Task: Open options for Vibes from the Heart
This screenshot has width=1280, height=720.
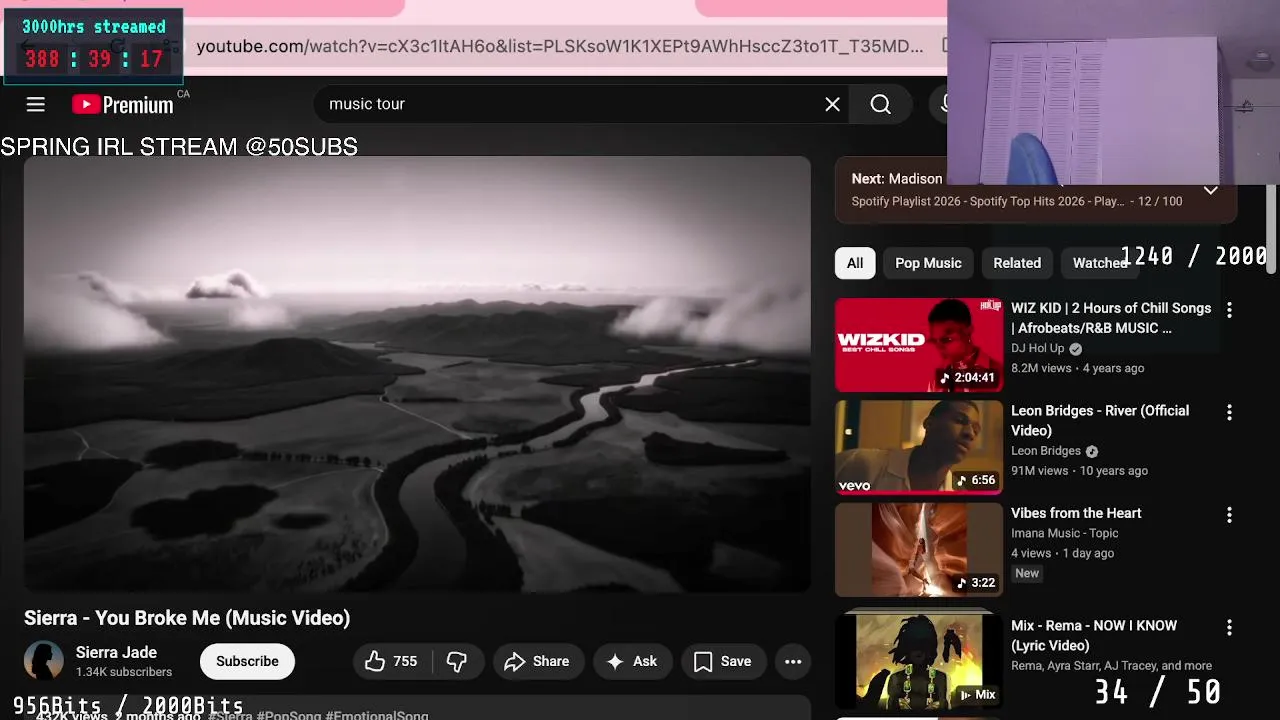Action: pyautogui.click(x=1229, y=515)
